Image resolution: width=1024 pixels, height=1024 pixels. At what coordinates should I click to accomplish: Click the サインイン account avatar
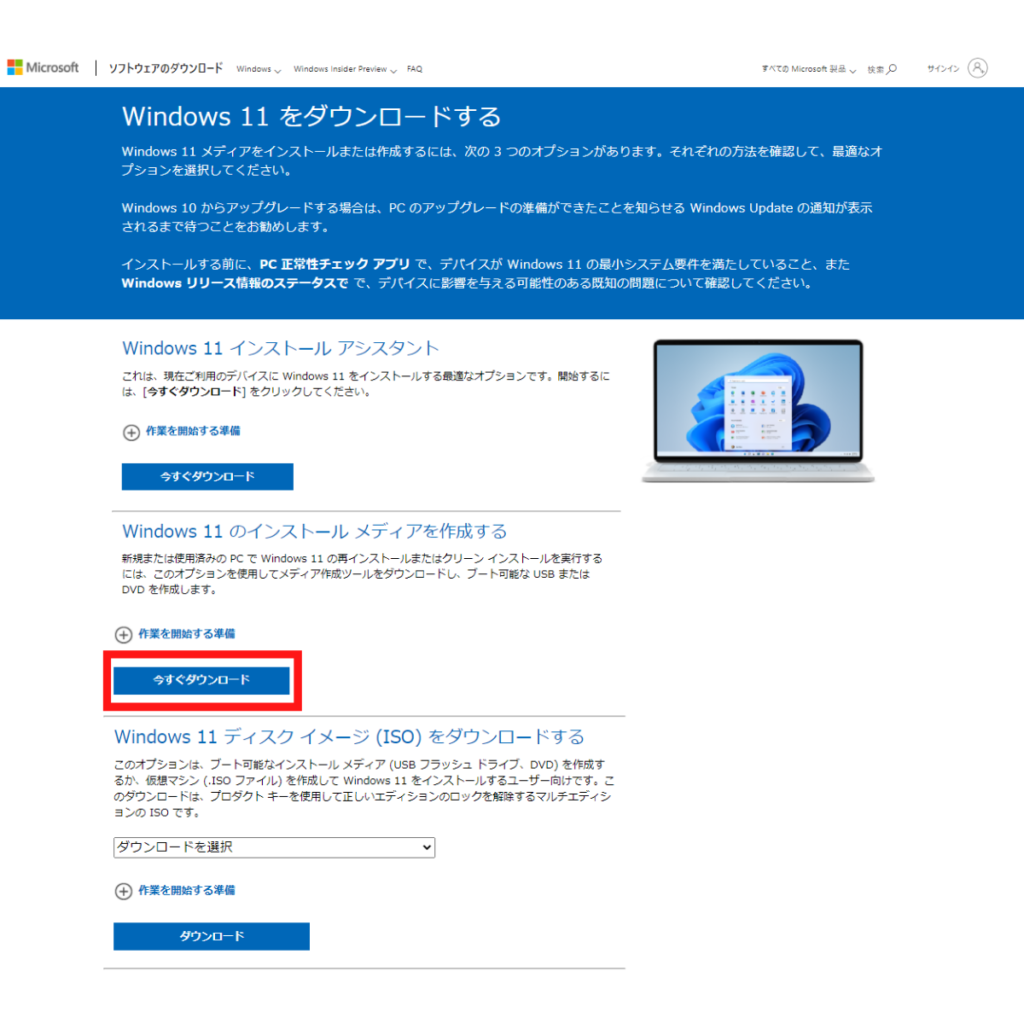pyautogui.click(x=977, y=68)
